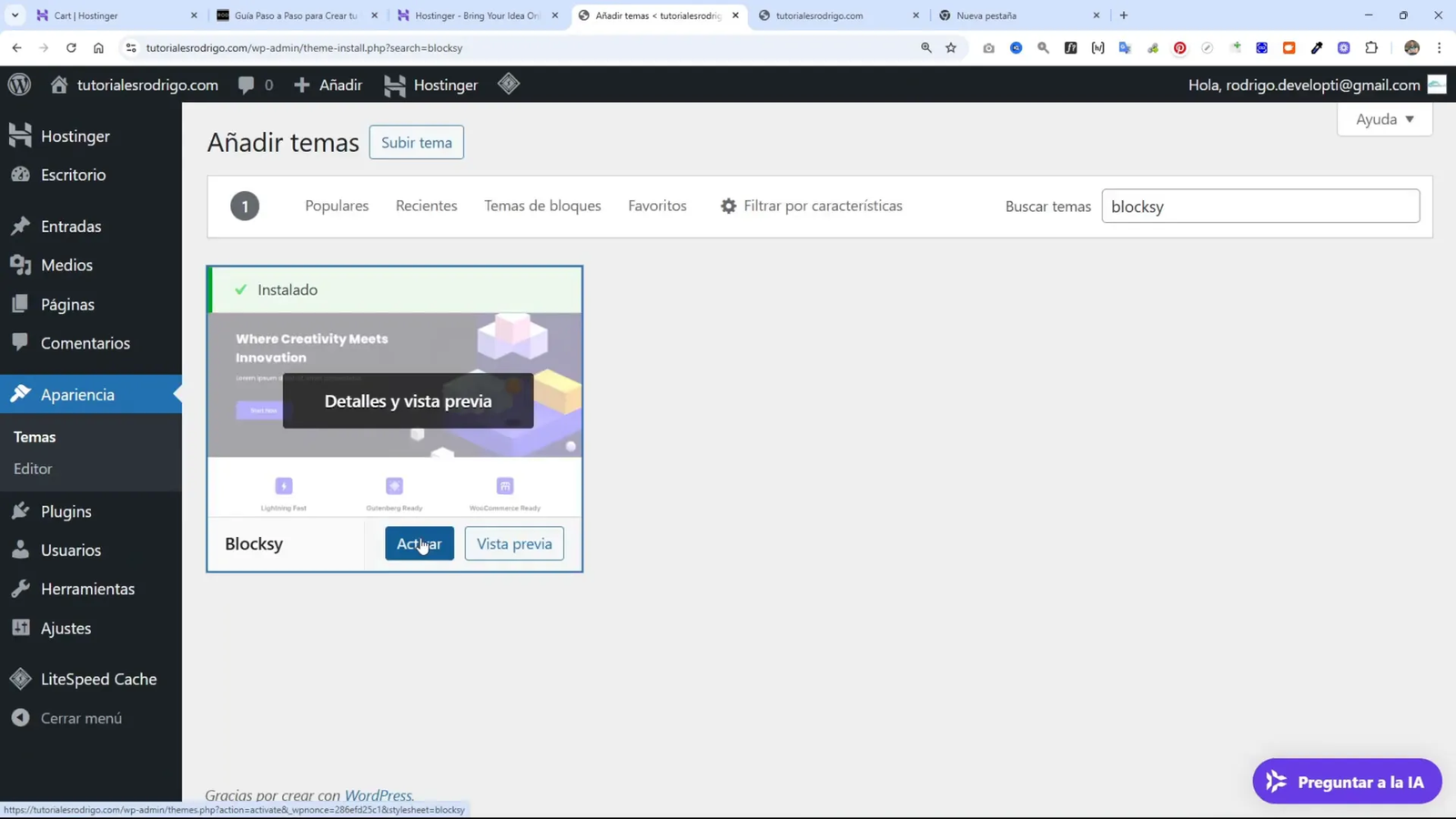Click the Buscar temas search field
This screenshot has height=819, width=1456.
(1260, 206)
